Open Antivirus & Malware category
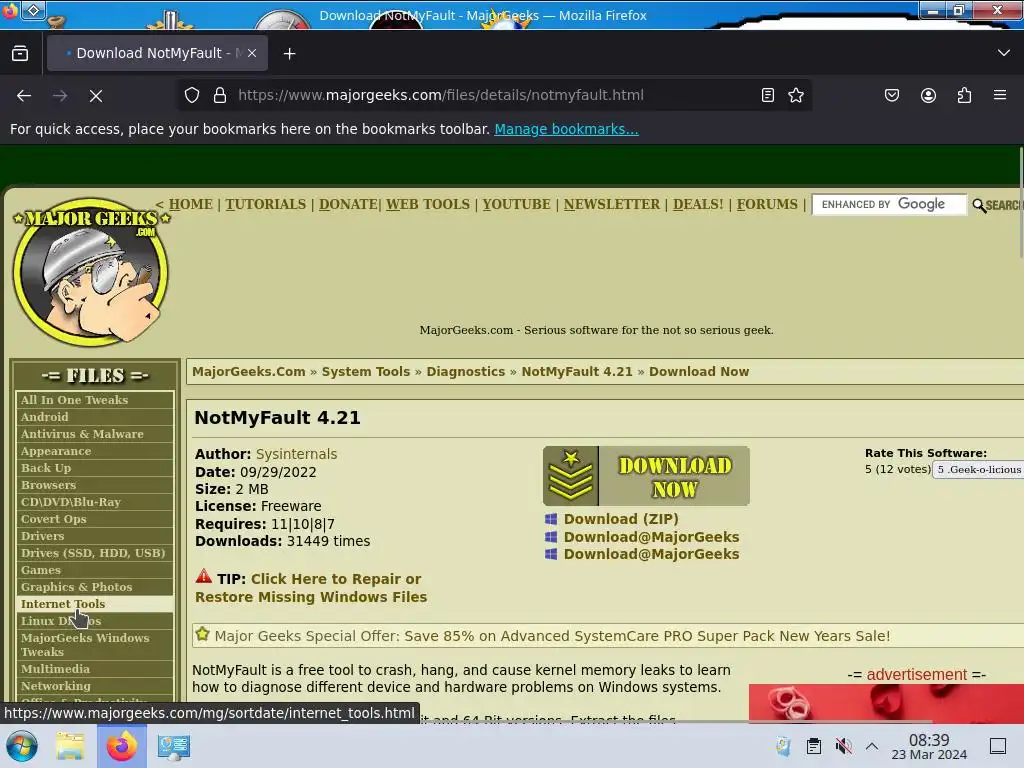The height and width of the screenshot is (768, 1024). point(95,434)
